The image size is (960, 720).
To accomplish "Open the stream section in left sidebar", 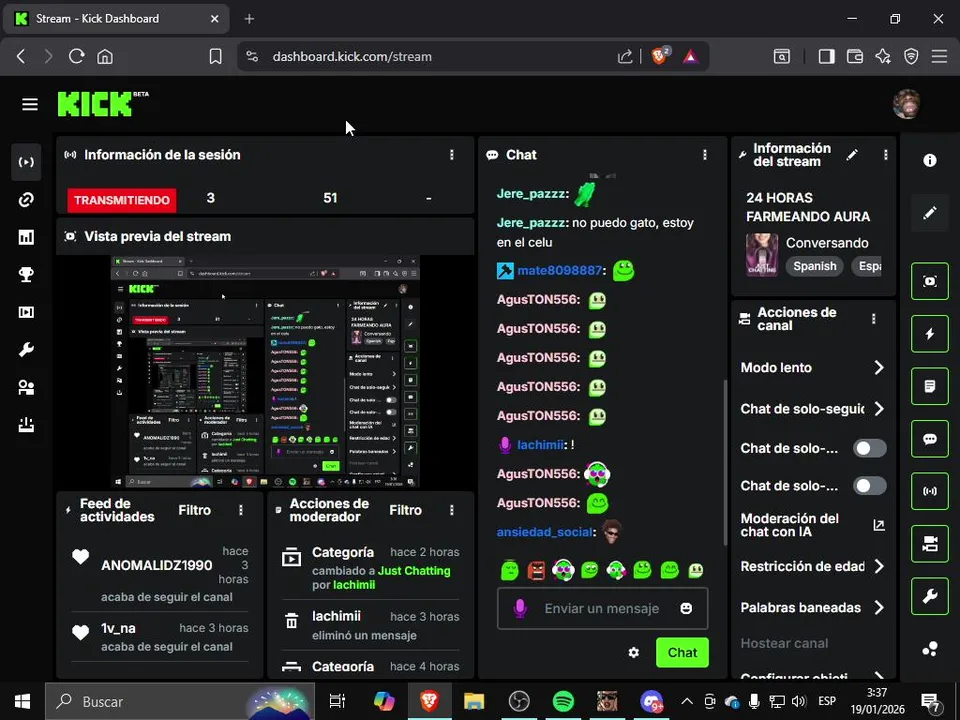I will coord(26,162).
